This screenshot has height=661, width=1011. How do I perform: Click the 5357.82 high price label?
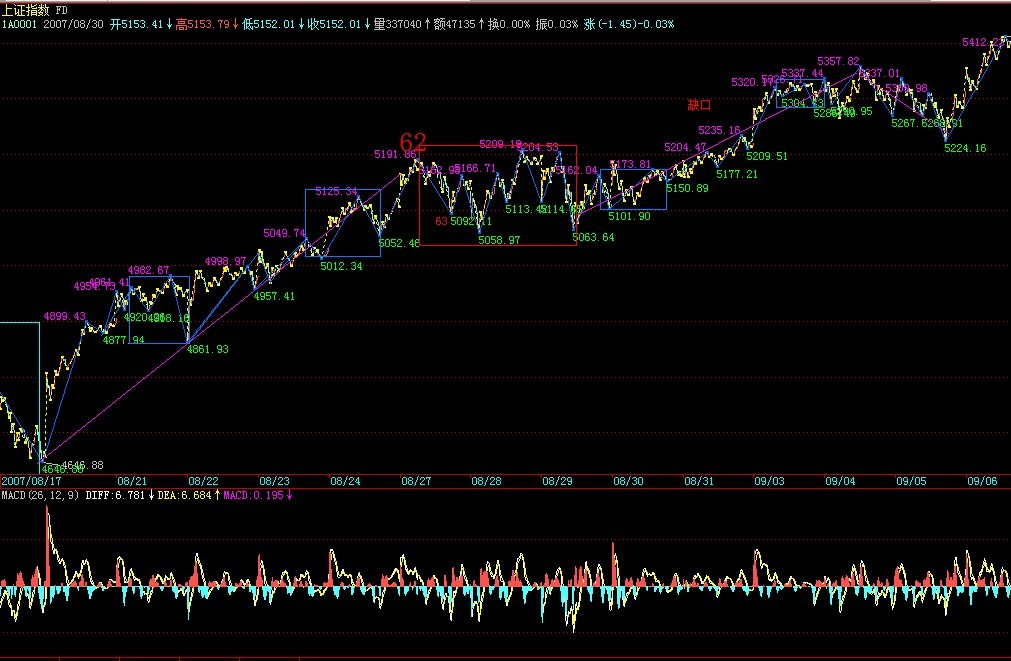(838, 61)
